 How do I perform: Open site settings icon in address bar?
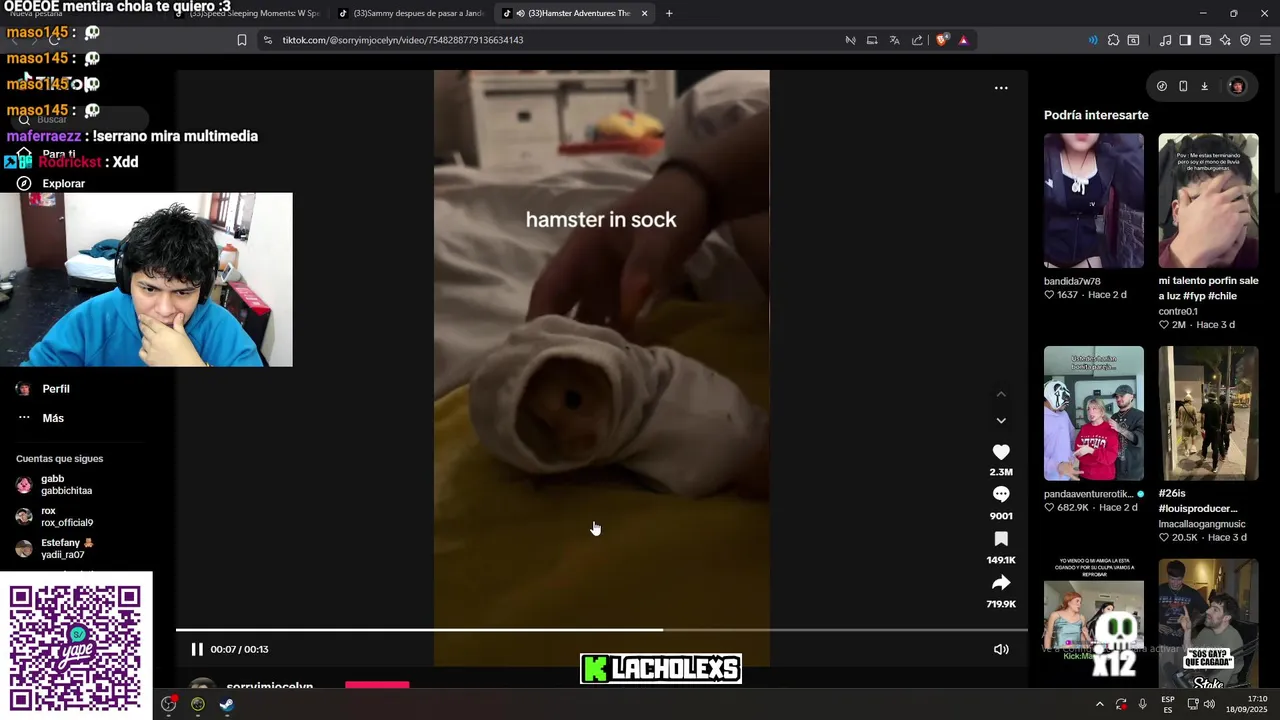pyautogui.click(x=267, y=40)
